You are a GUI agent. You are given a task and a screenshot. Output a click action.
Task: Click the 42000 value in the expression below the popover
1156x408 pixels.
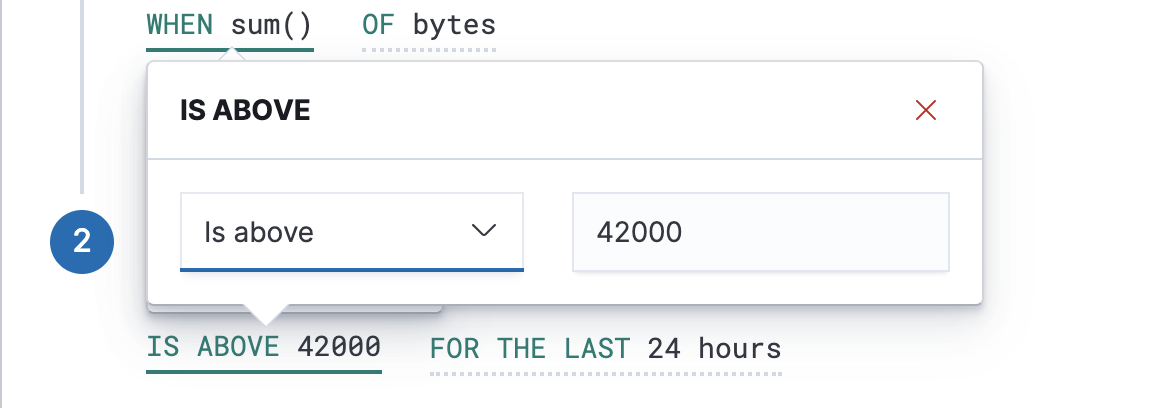(x=339, y=348)
